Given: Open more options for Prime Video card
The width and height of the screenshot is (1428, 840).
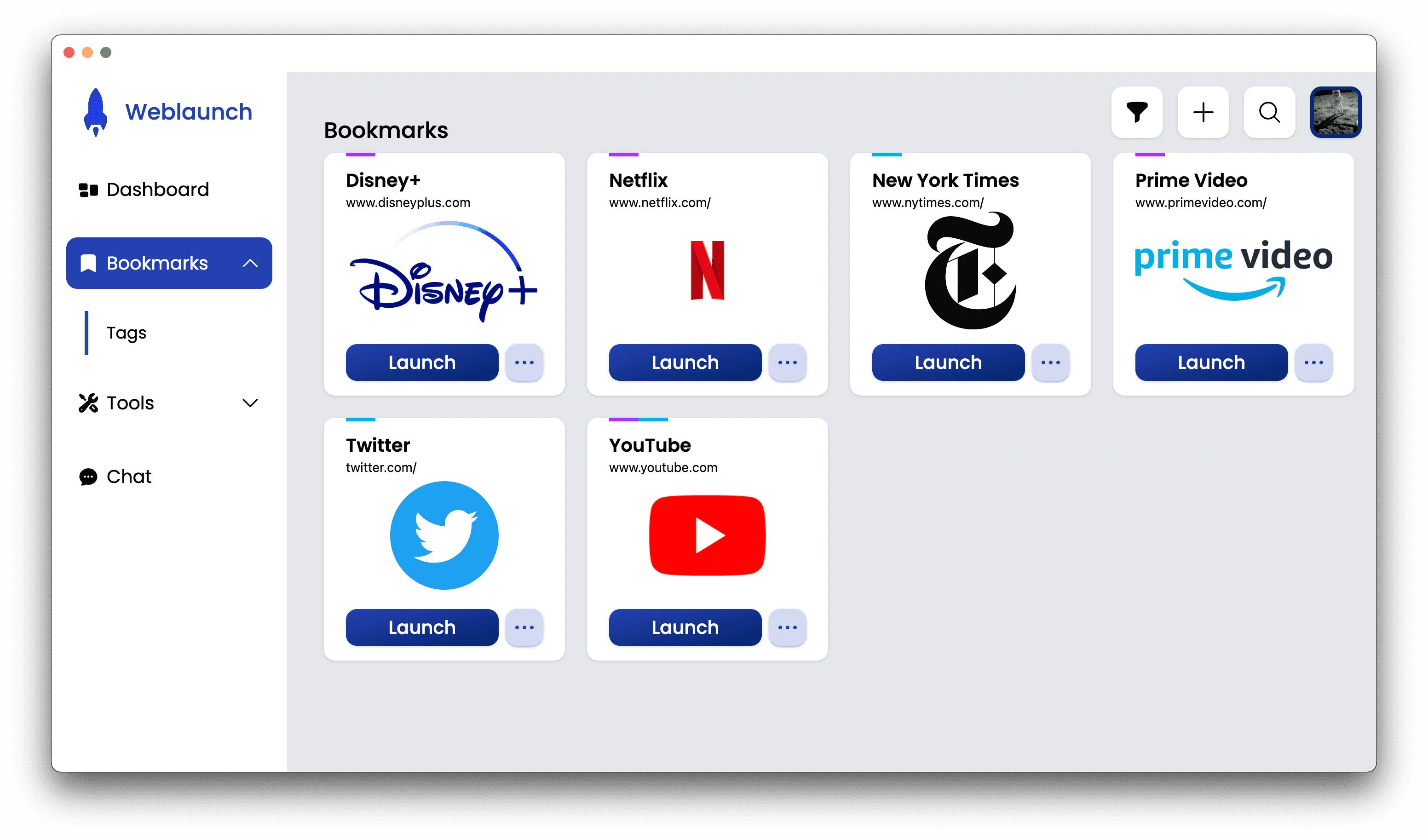Looking at the screenshot, I should click(x=1313, y=363).
